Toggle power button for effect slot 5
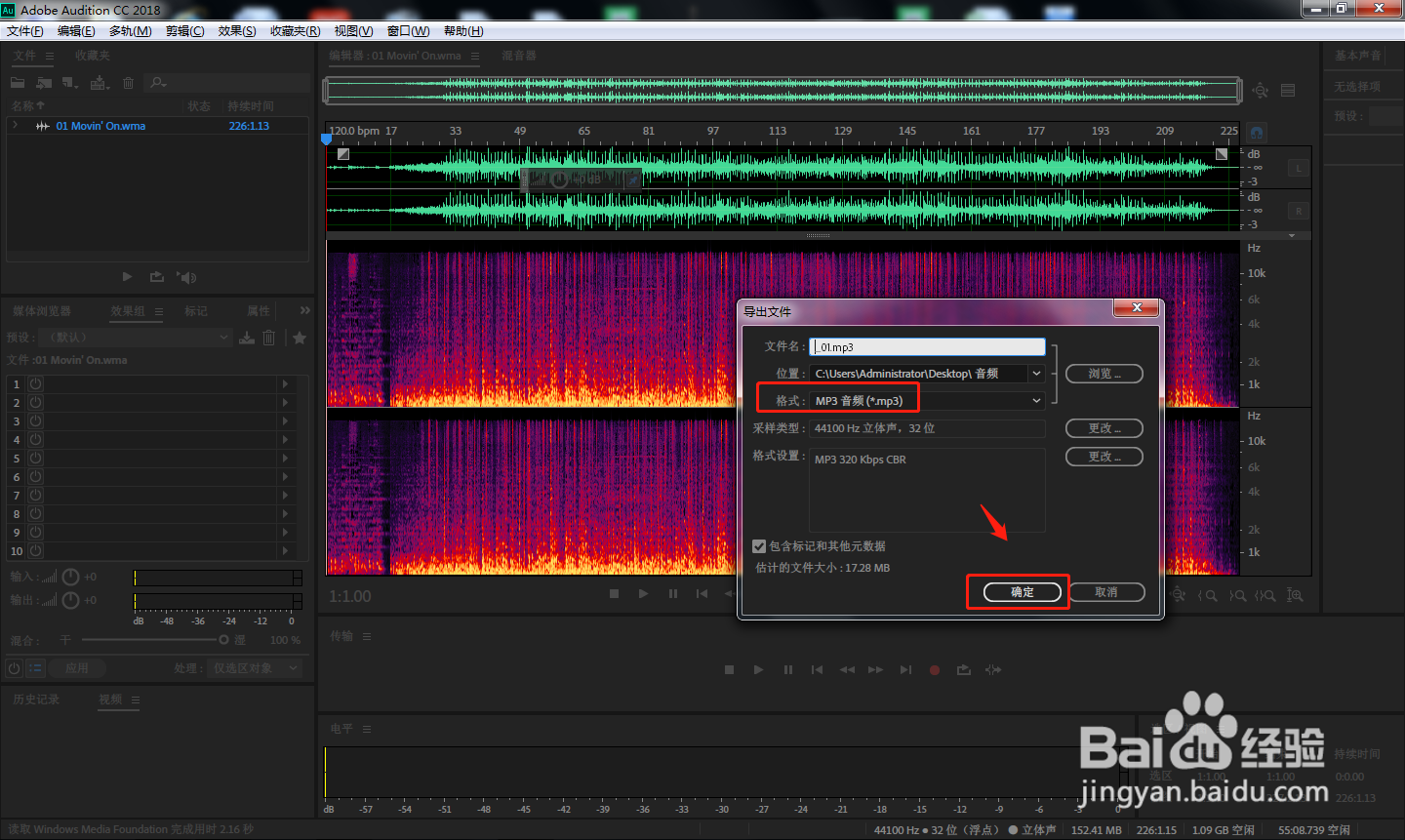This screenshot has width=1405, height=840. point(35,459)
